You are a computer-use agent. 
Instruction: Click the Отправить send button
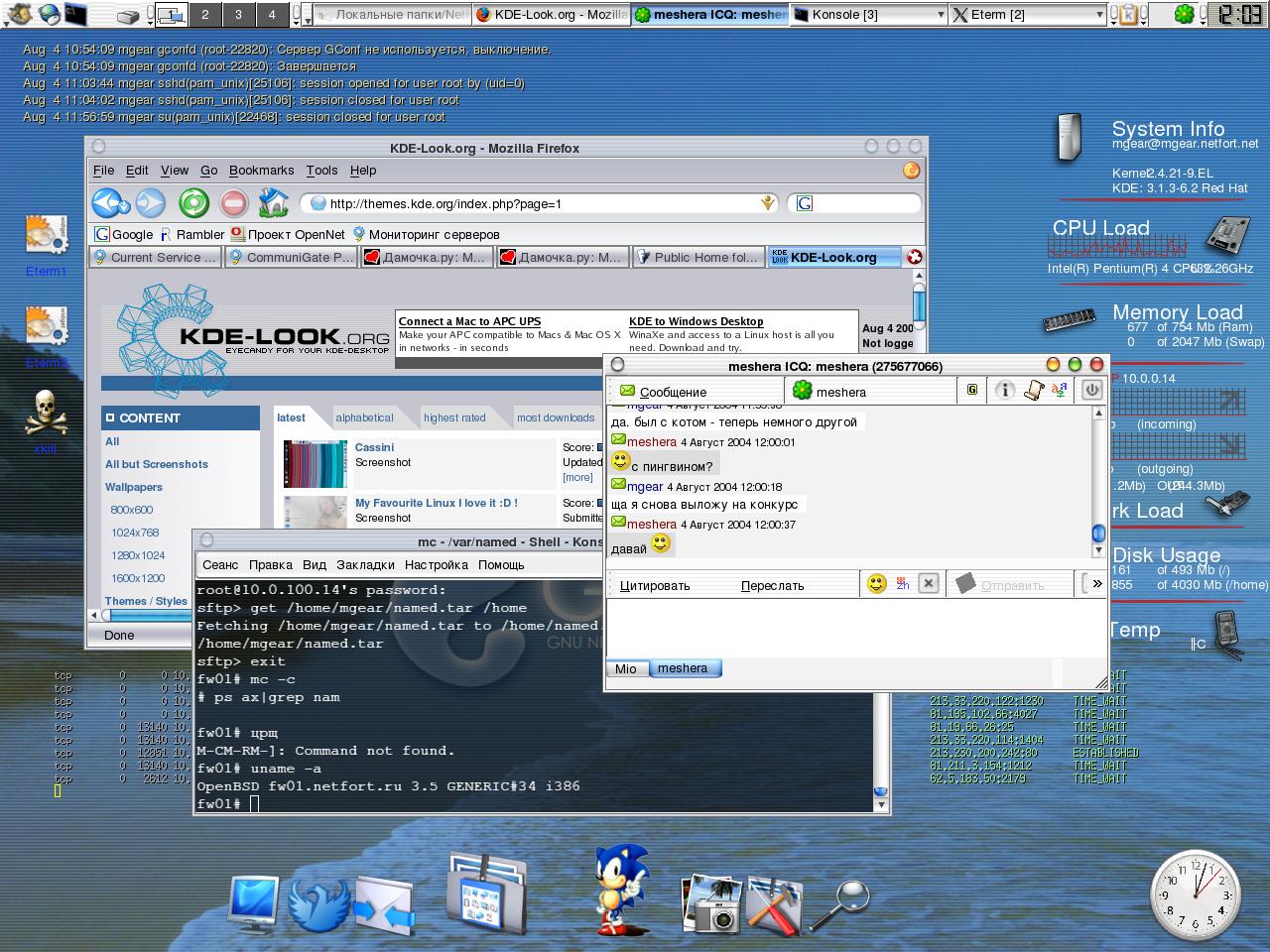pos(1000,584)
